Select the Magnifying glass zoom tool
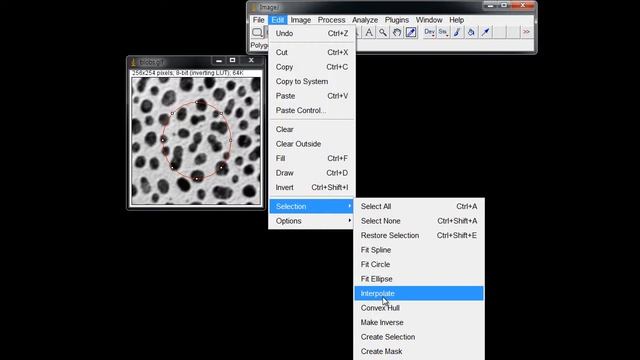640x360 pixels. point(383,32)
